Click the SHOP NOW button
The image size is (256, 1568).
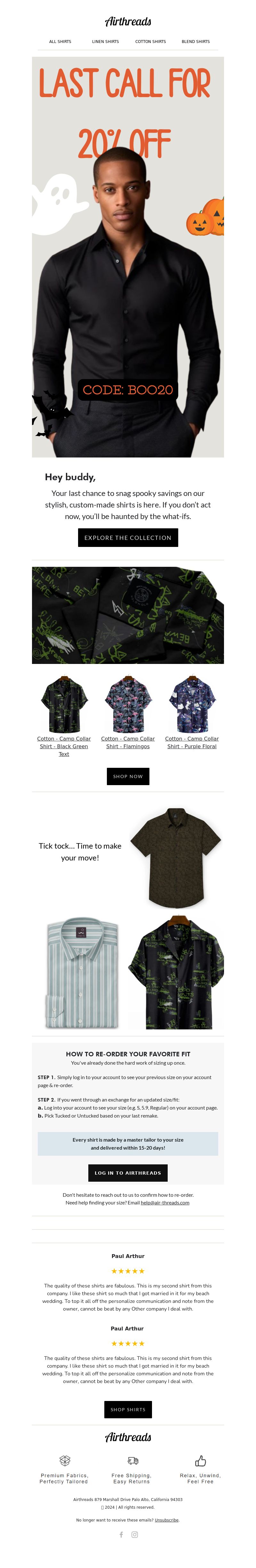128,776
